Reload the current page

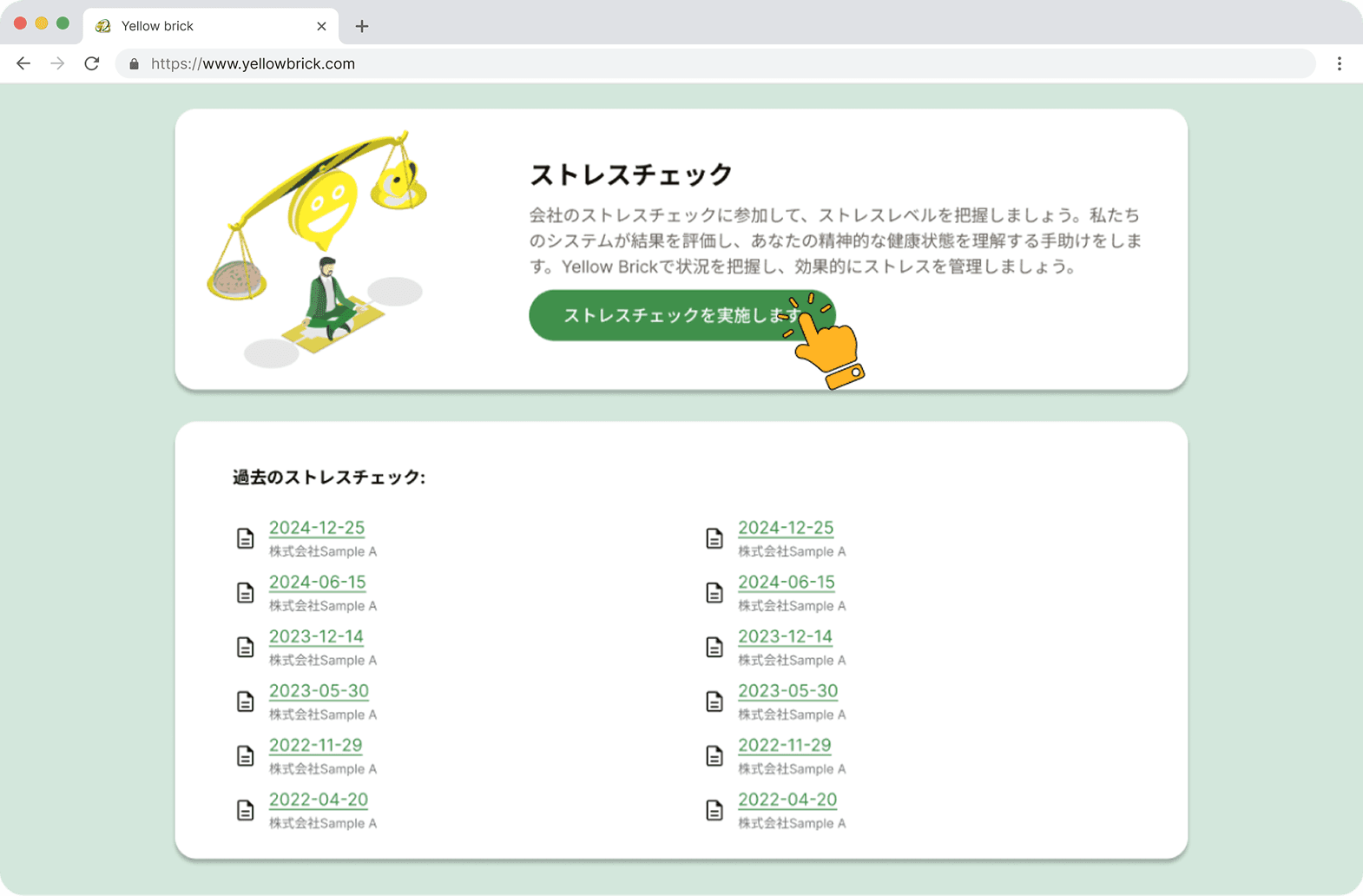[x=92, y=63]
